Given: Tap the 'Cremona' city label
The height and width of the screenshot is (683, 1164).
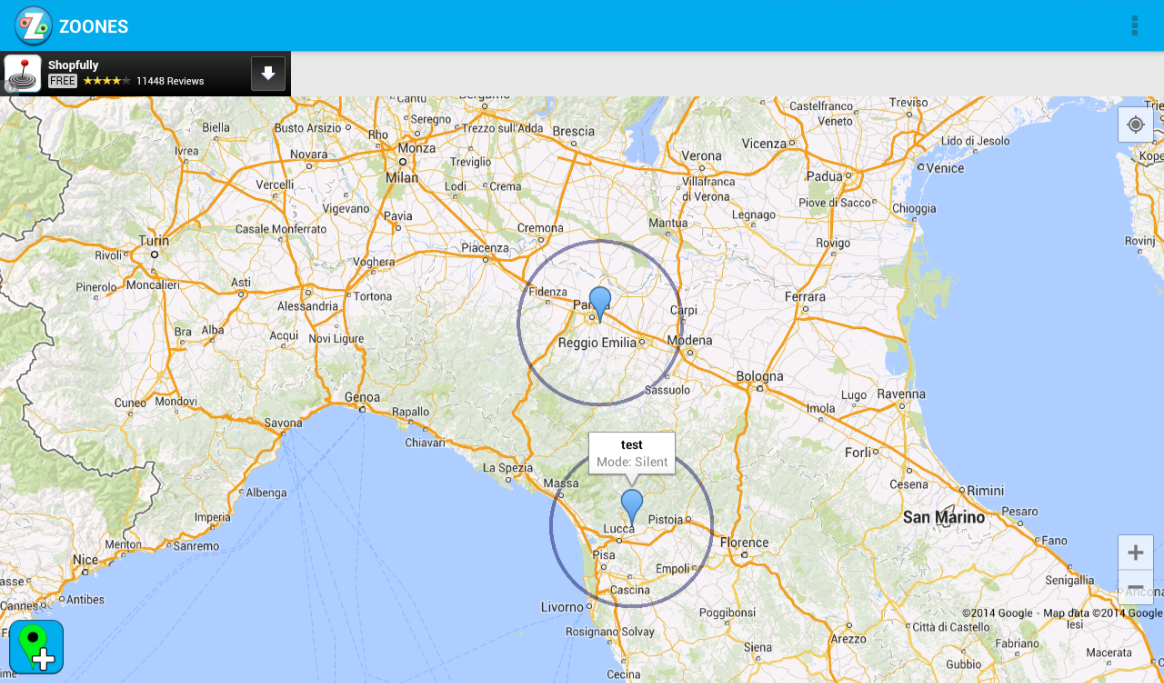Looking at the screenshot, I should pos(540,228).
